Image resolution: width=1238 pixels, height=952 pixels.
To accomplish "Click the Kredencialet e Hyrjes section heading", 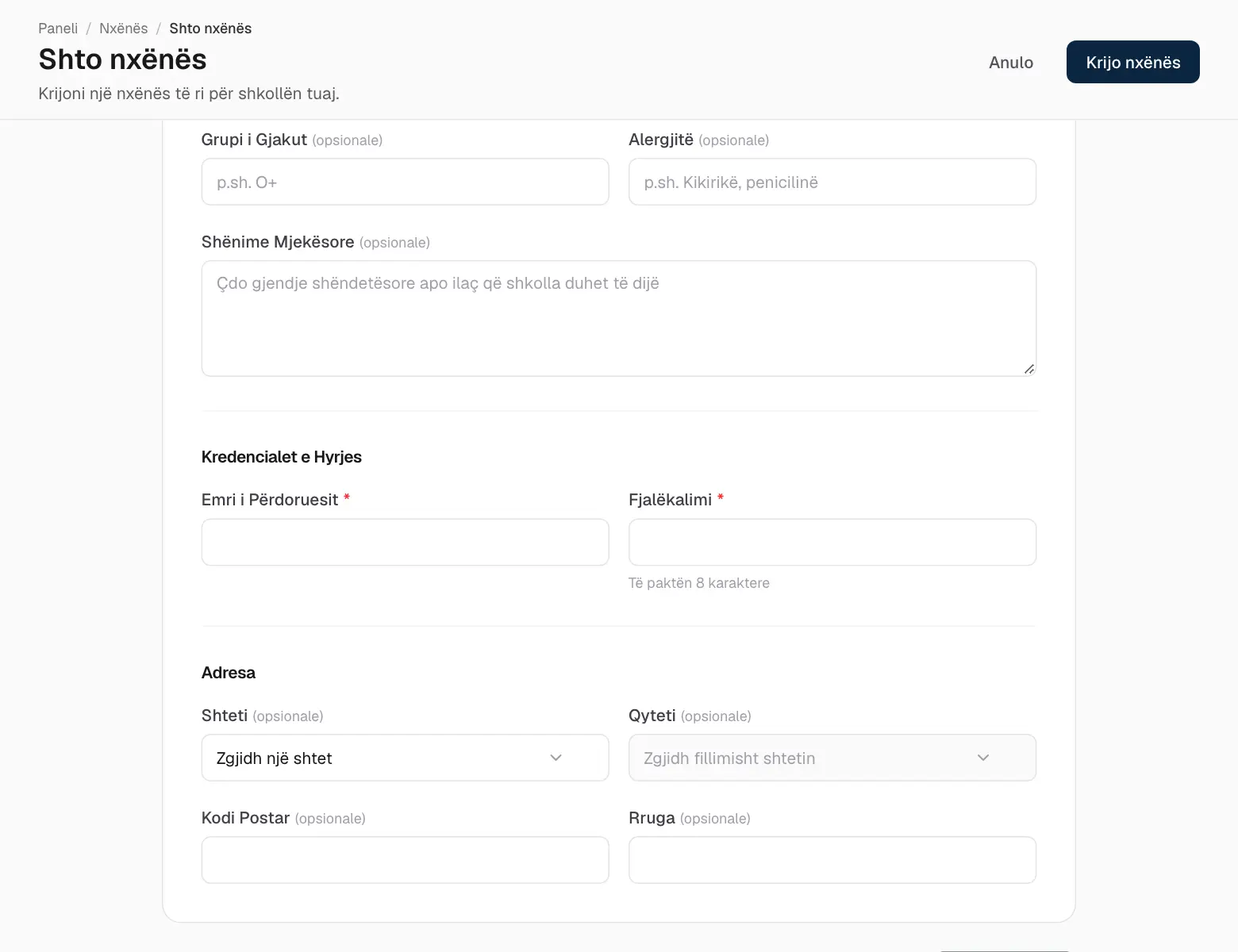I will pyautogui.click(x=281, y=457).
